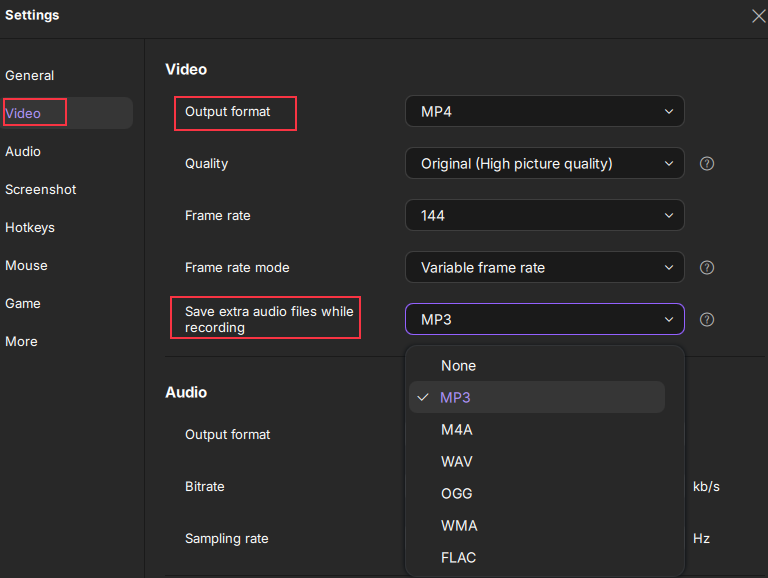
Task: Choose WMA from the dropdown options
Action: pos(457,525)
